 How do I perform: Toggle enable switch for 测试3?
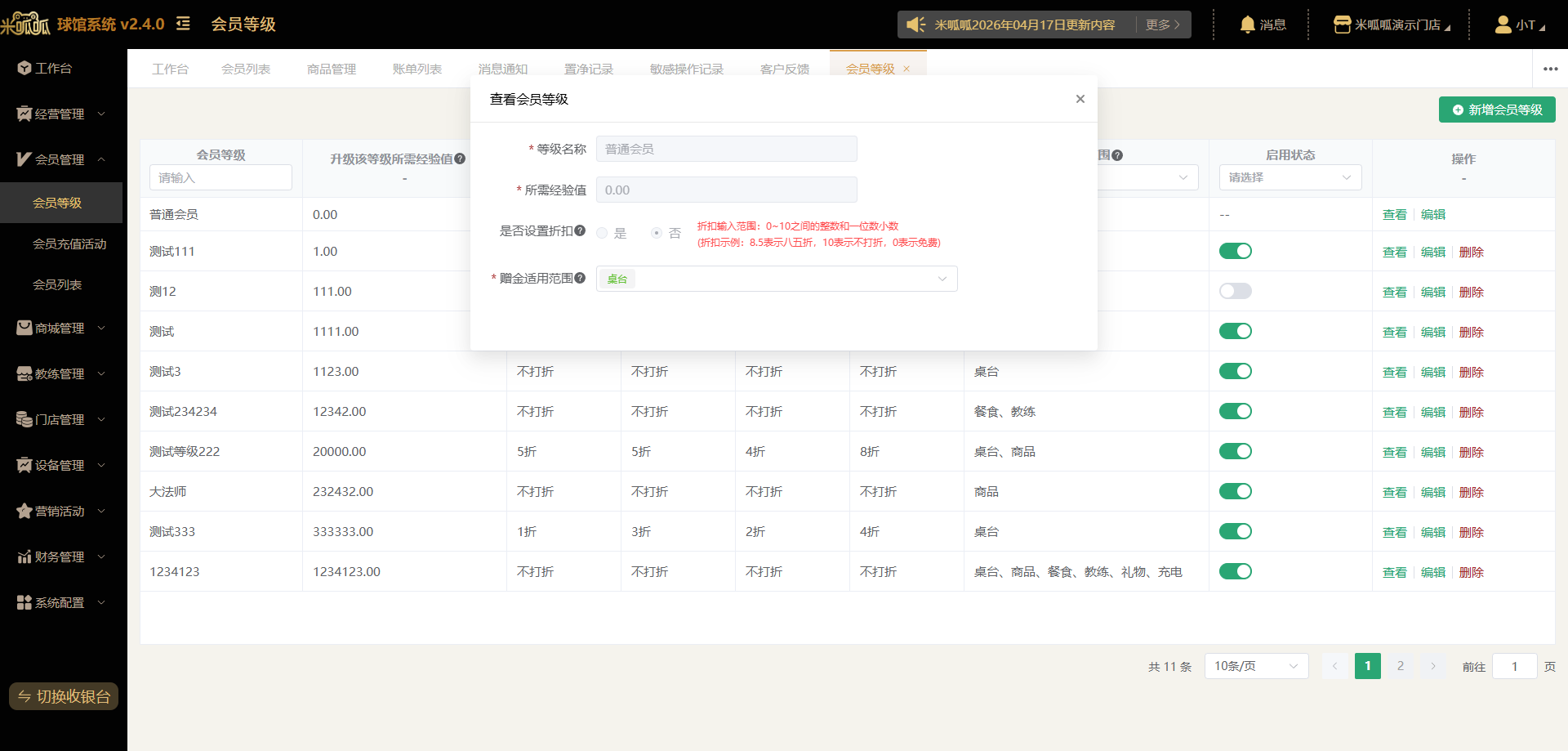(1236, 371)
